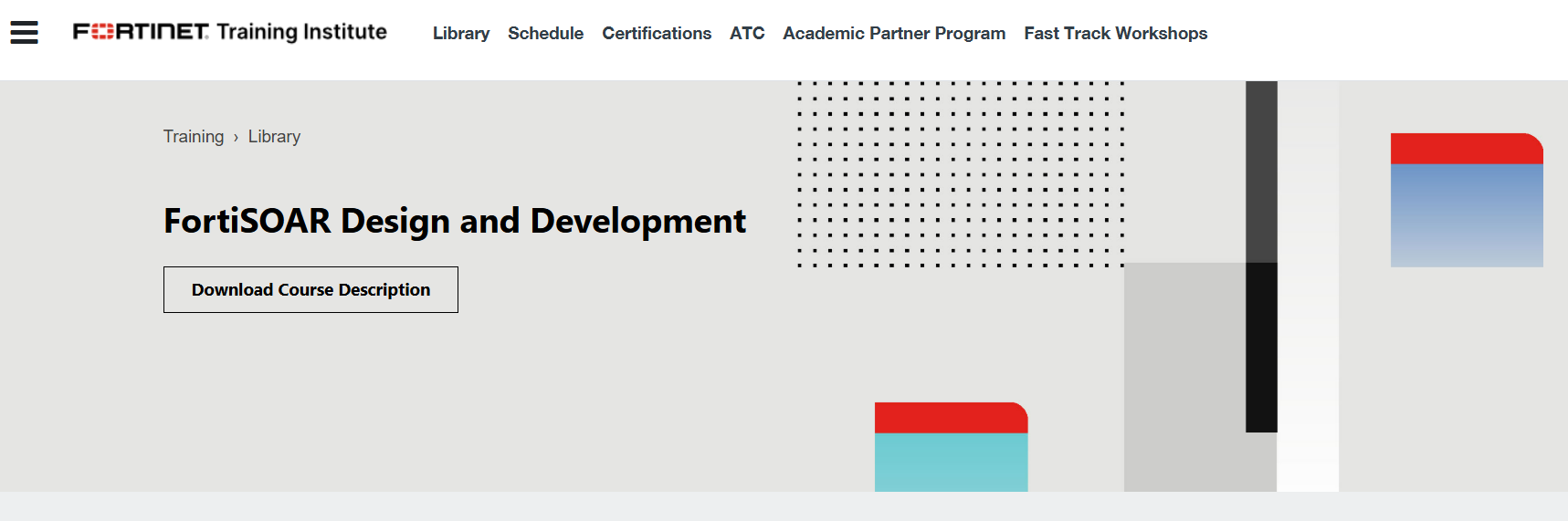The image size is (1568, 521).
Task: Click the dotted grid pattern graphic
Action: point(960,173)
